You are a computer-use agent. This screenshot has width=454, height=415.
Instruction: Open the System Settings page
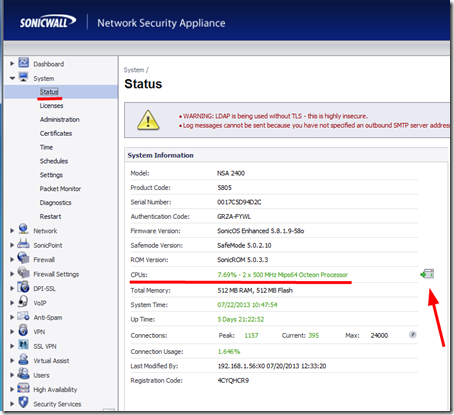51,175
